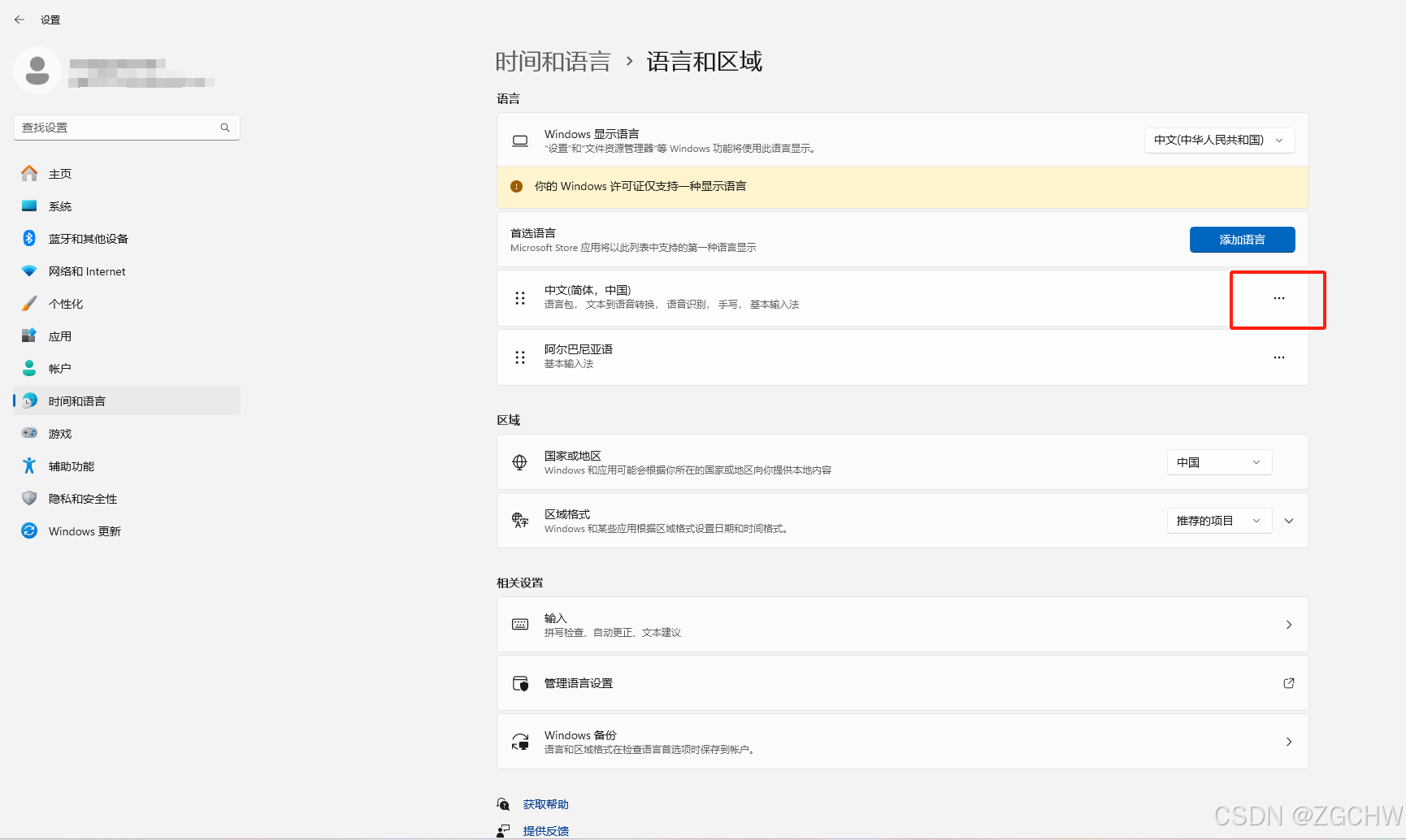Screen dimensions: 1406x840
Task: Select 隐私和安全性 in the sidebar
Action: [127, 498]
